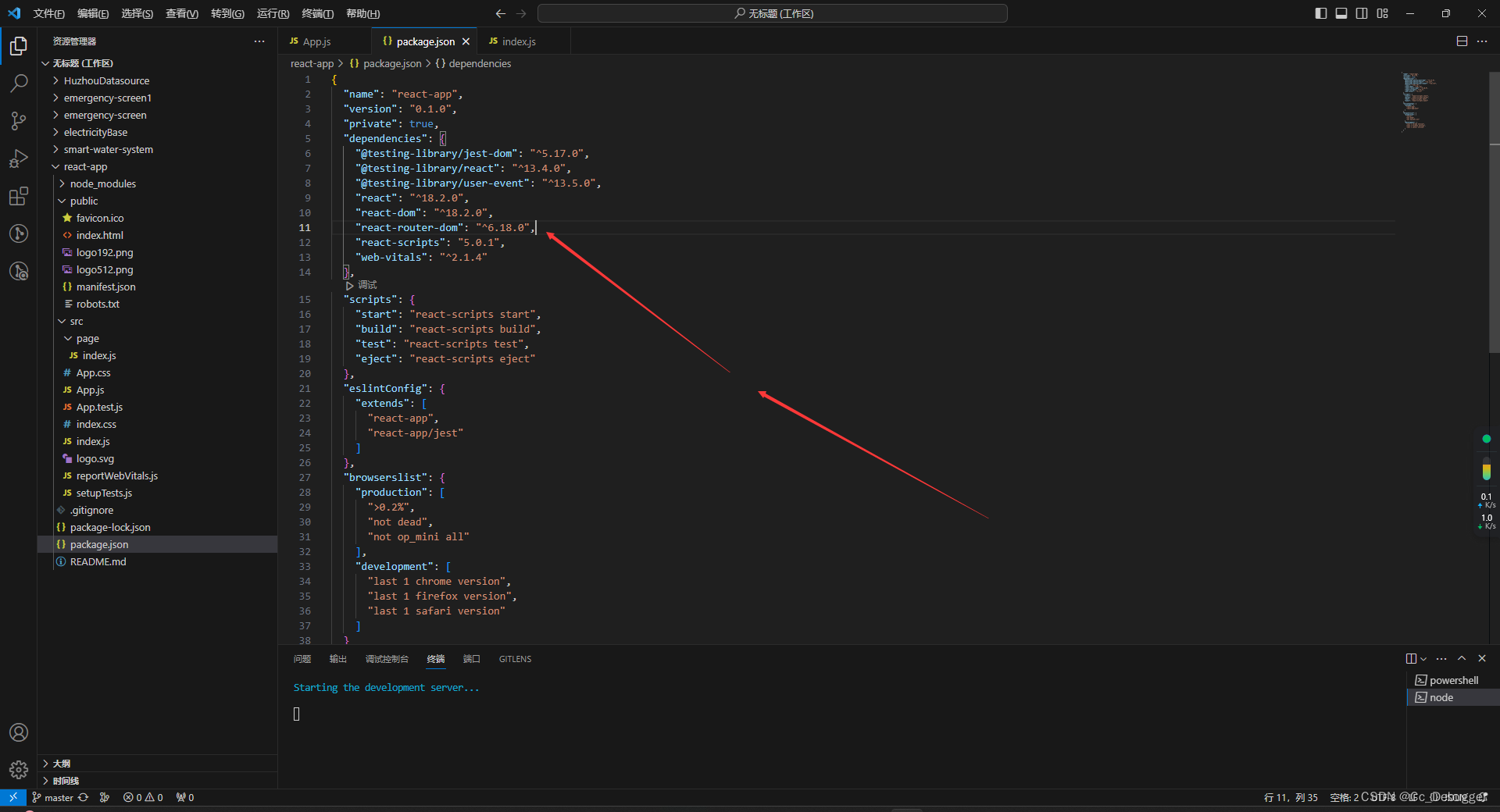Open the Source Control view icon
The width and height of the screenshot is (1500, 812).
19,121
